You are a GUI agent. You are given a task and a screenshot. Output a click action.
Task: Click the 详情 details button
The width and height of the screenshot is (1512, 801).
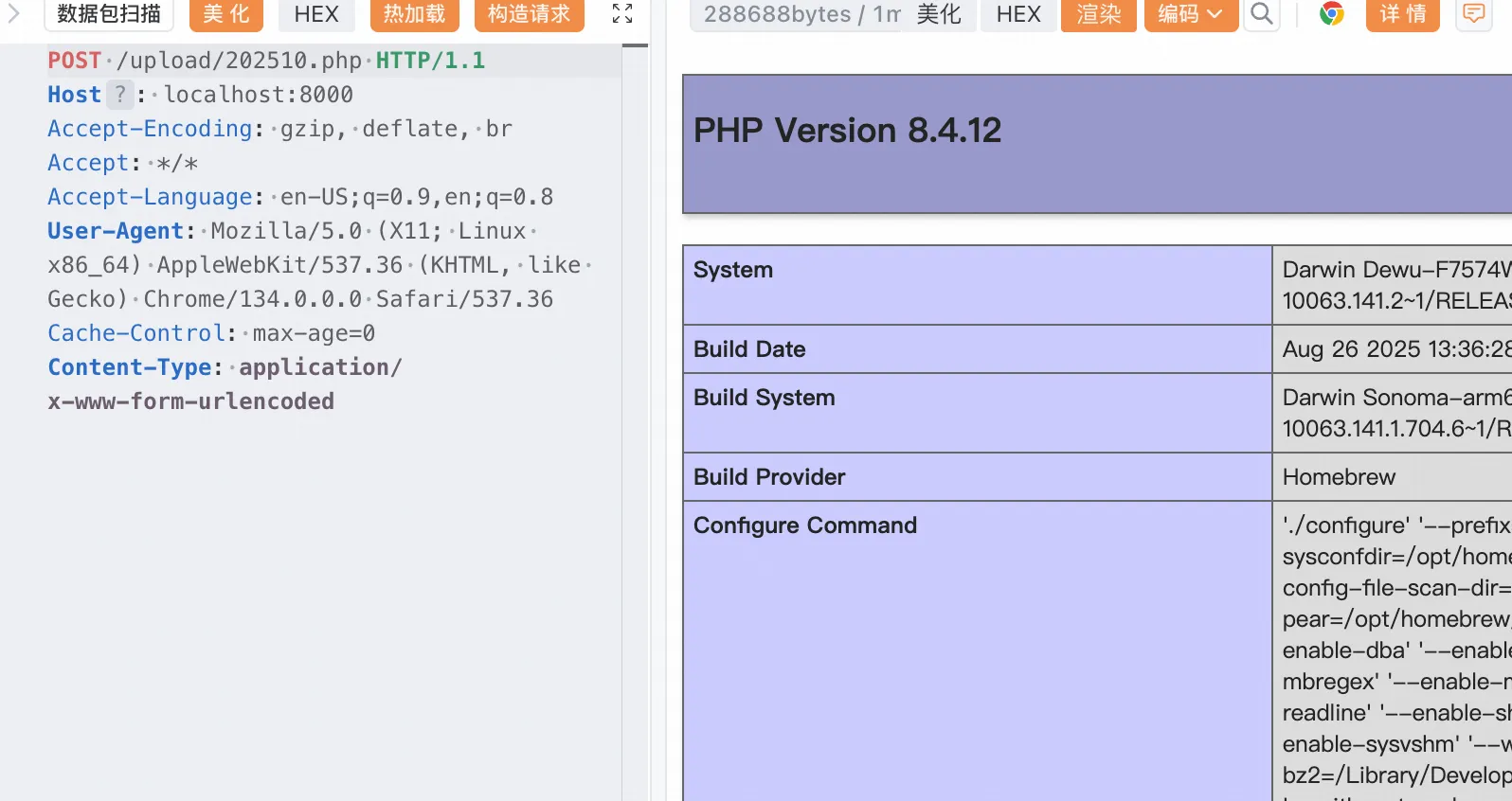(1402, 14)
